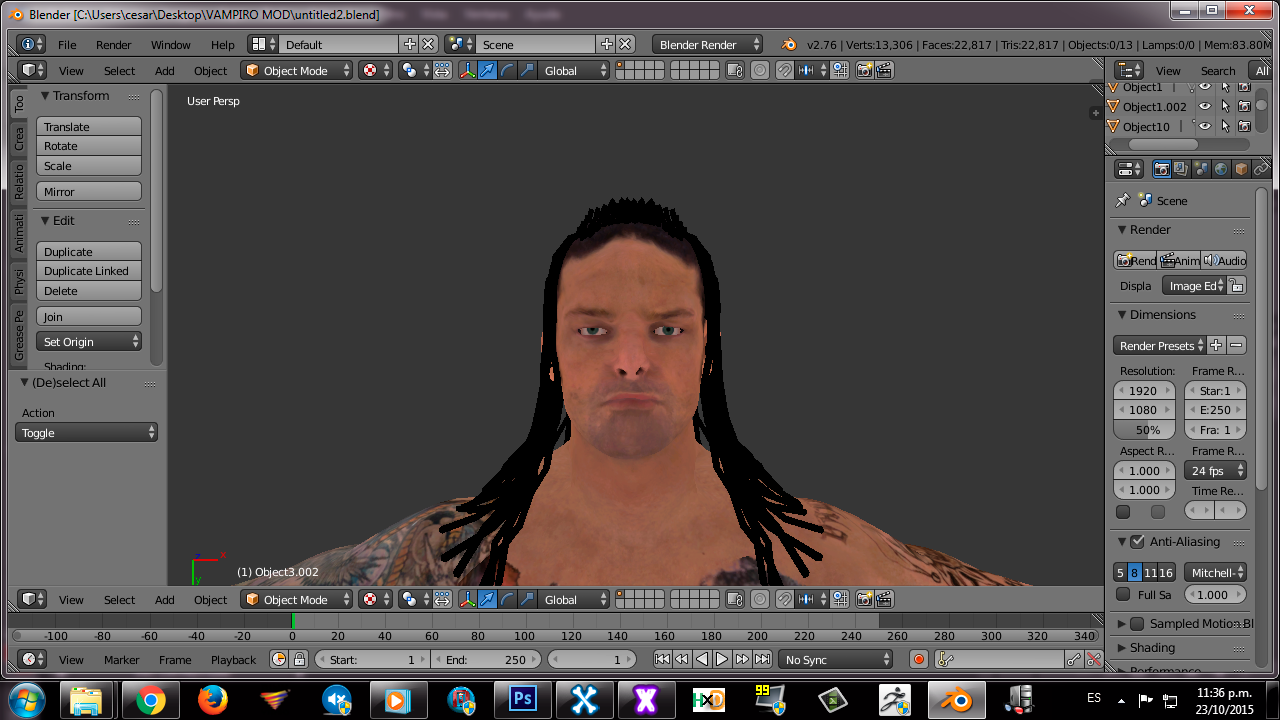
Task: Set anti-aliasing samples to 5
Action: [1120, 572]
